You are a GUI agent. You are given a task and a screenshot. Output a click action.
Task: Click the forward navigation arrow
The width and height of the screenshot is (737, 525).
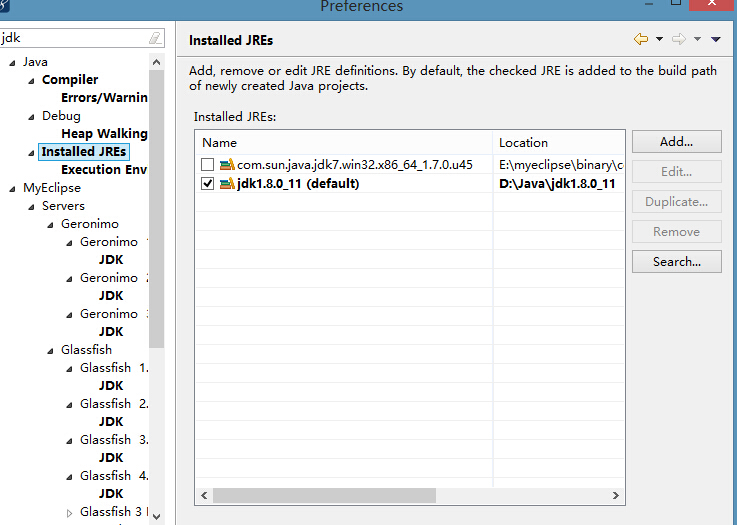[679, 39]
